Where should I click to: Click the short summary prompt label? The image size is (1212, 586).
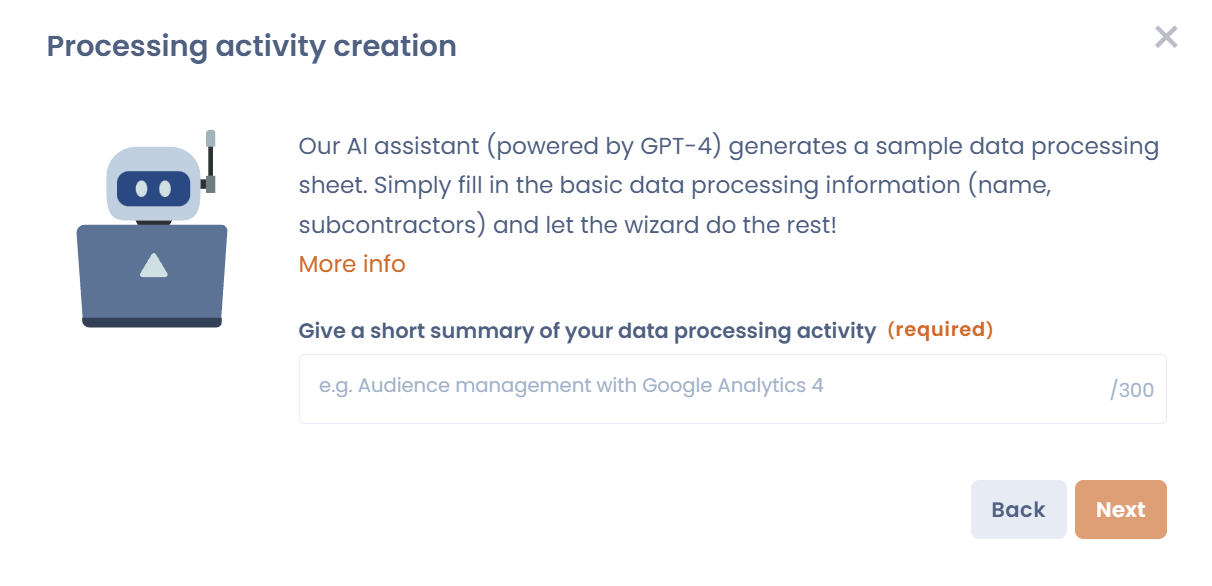(x=587, y=329)
